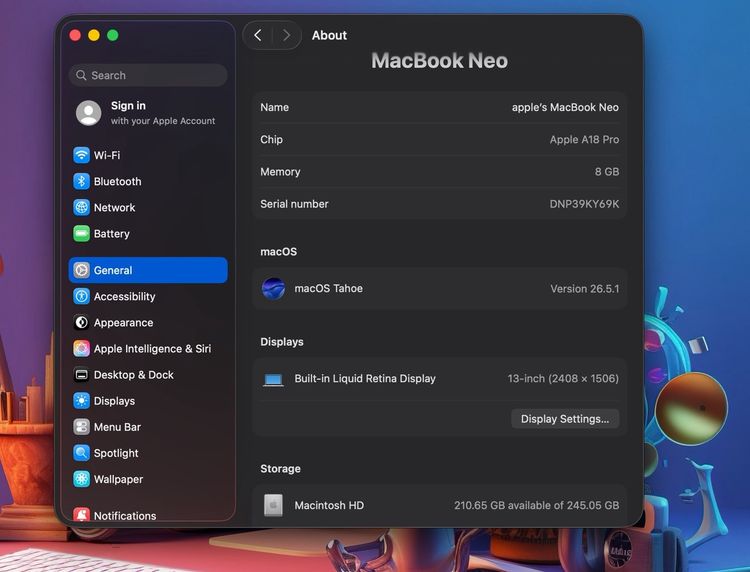Click the macOS section heading
The image size is (750, 572).
point(278,252)
